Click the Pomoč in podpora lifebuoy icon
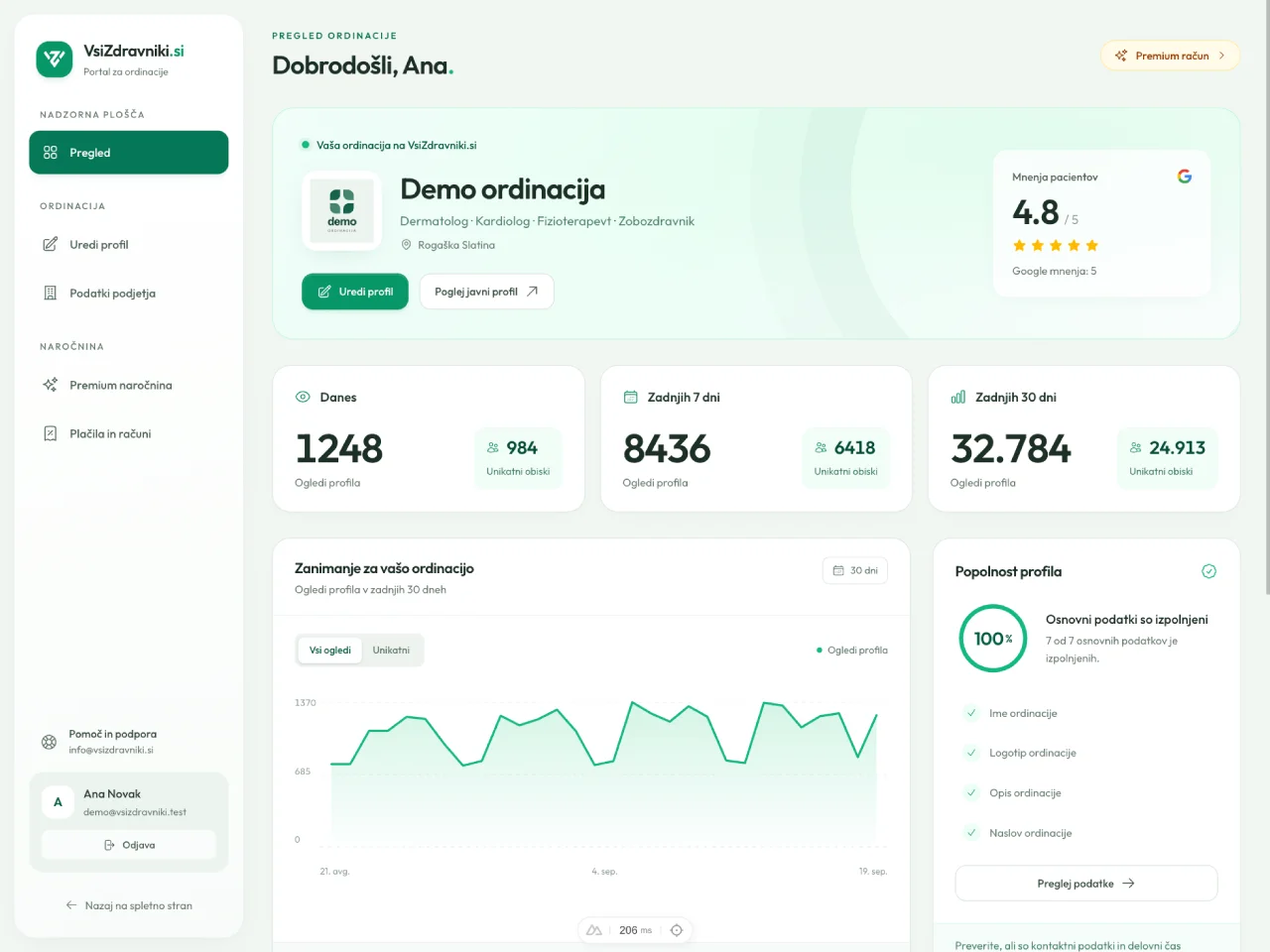This screenshot has width=1270, height=952. 49,742
